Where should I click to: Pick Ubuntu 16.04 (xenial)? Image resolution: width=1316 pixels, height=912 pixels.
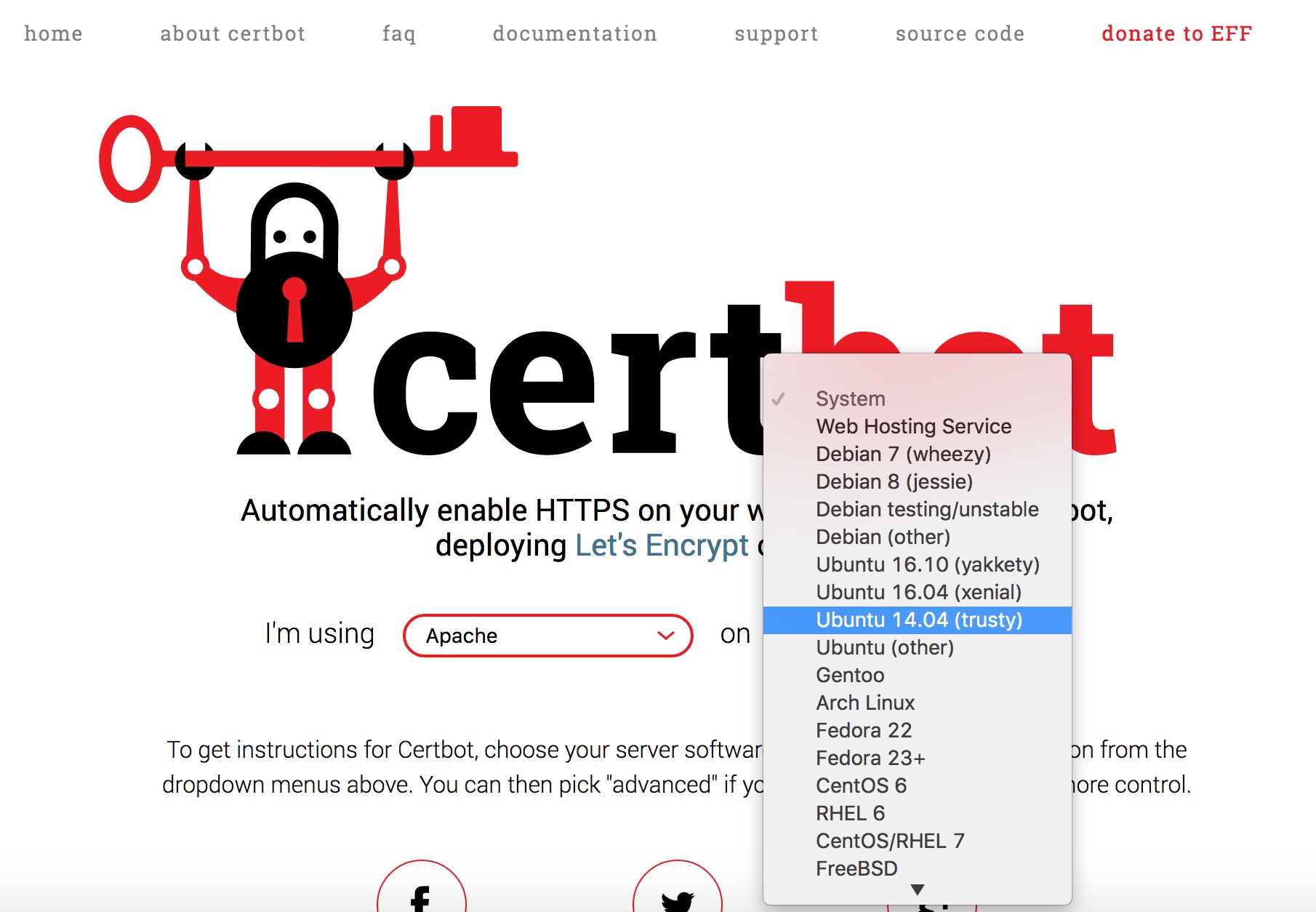coord(918,592)
